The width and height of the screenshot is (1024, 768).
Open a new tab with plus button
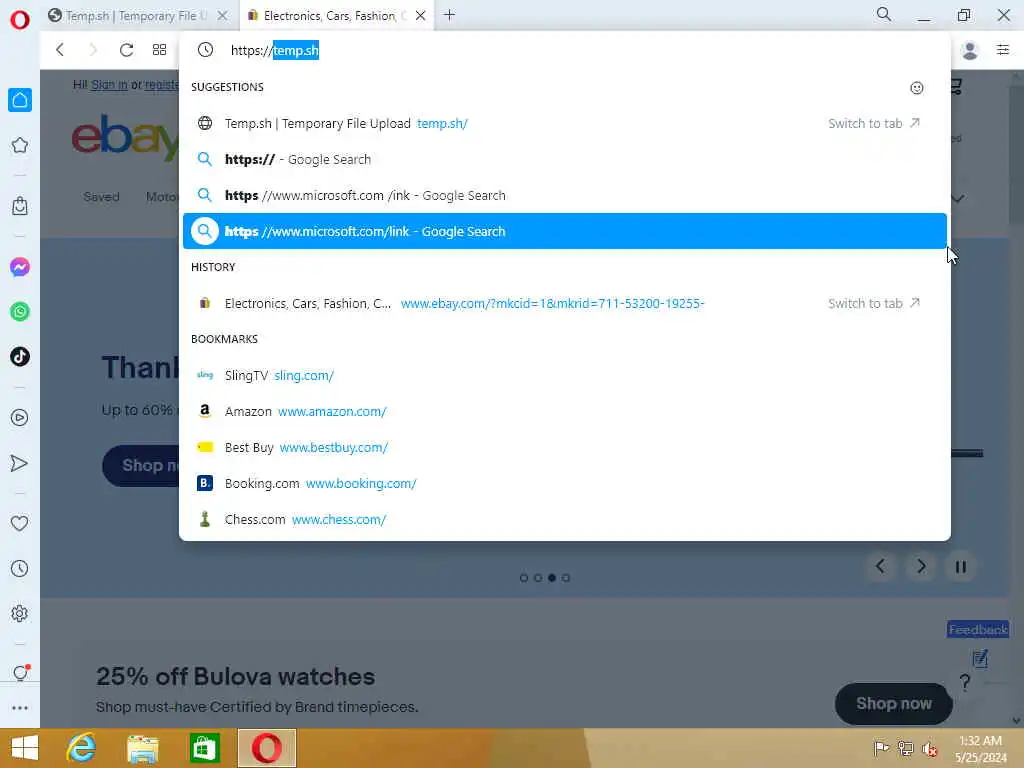449,14
